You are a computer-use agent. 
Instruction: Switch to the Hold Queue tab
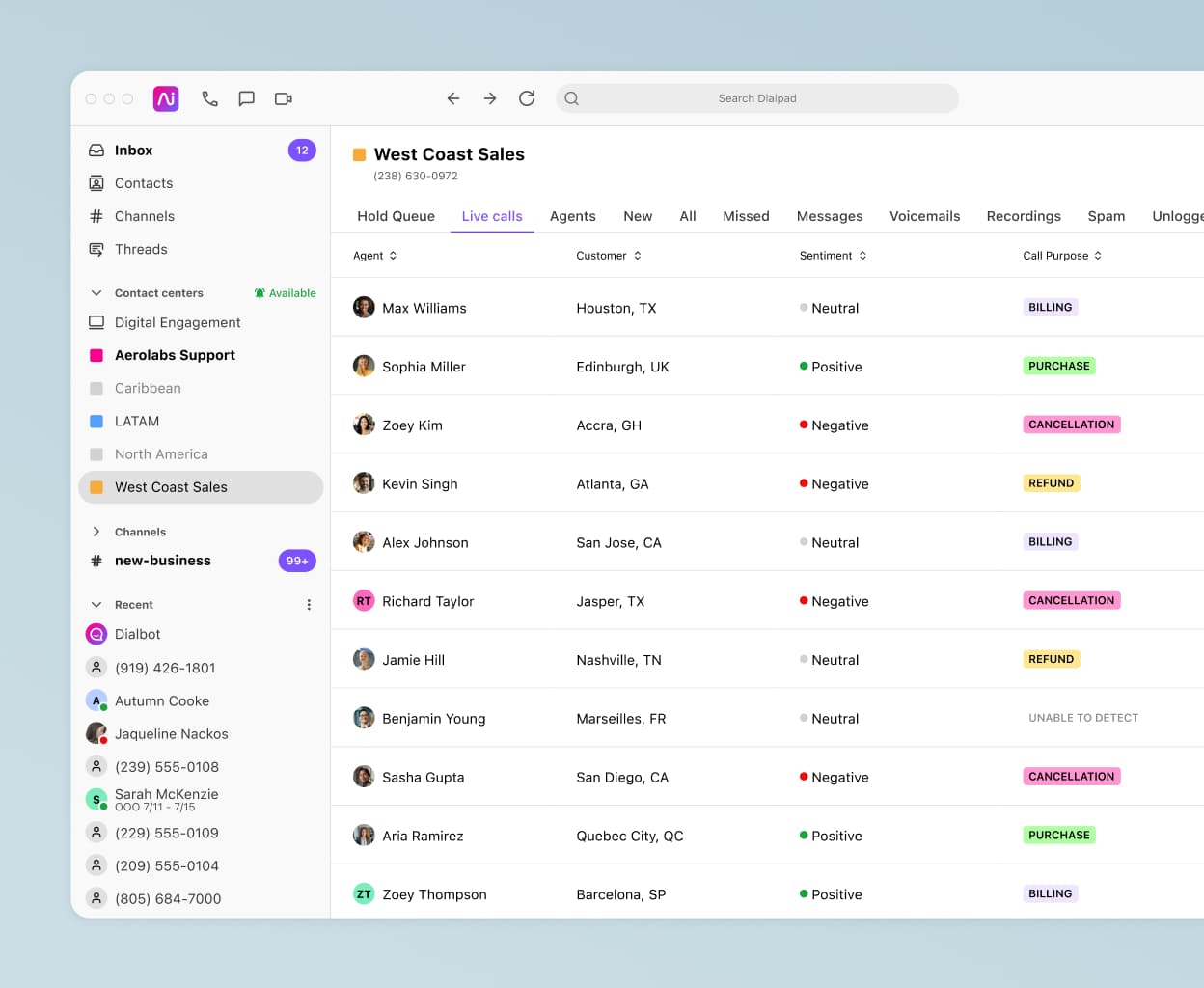point(396,216)
